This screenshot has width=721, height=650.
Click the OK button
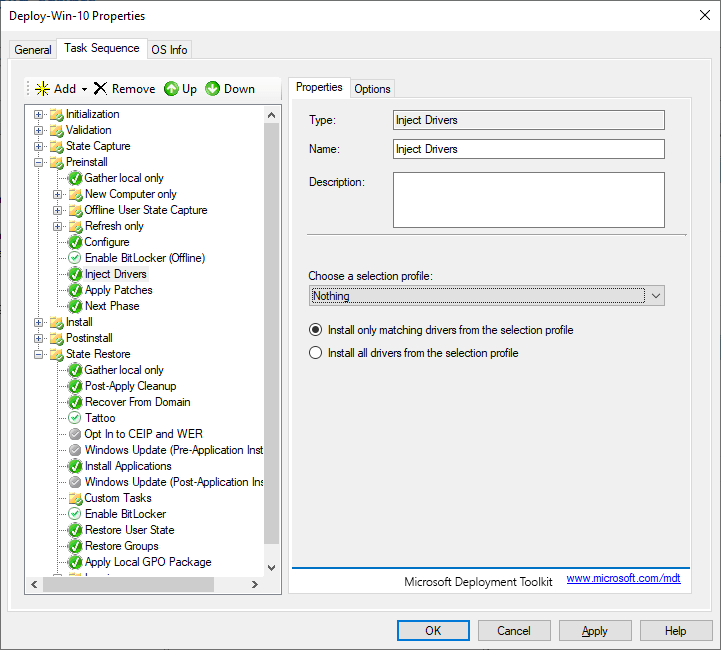click(x=433, y=631)
